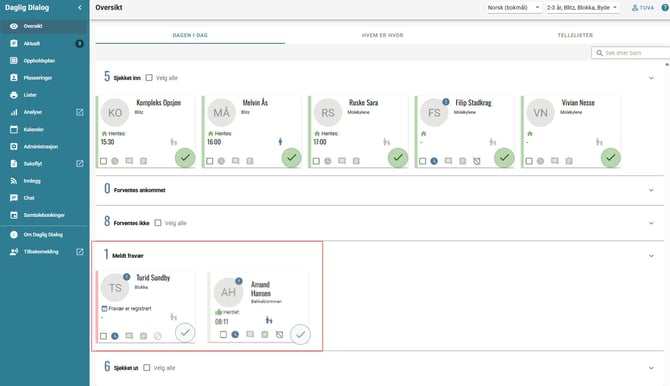This screenshot has height=386, width=670.
Task: Click alarm-off icon on Amund Hansen card
Action: 279,335
